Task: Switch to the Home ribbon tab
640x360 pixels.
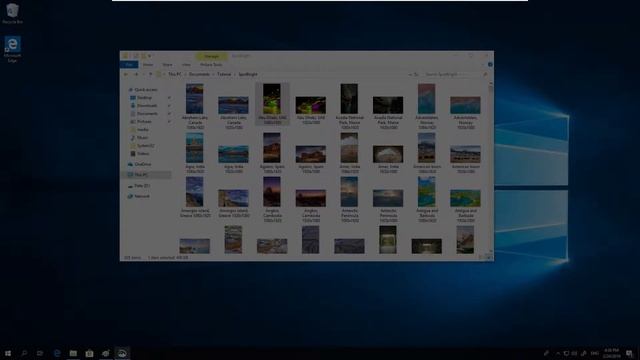Action: [x=148, y=64]
